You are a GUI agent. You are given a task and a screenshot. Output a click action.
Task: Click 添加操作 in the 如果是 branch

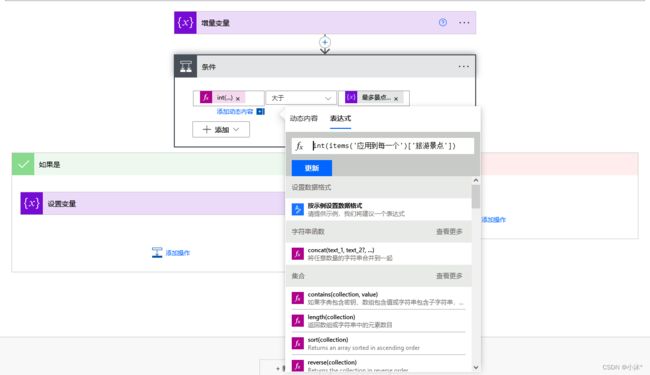[171, 252]
